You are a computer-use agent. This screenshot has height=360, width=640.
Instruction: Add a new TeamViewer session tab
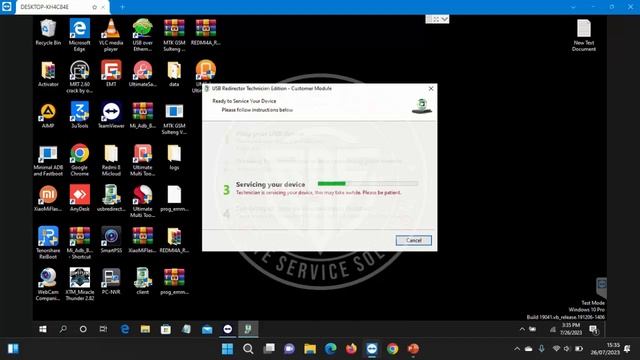pos(122,7)
